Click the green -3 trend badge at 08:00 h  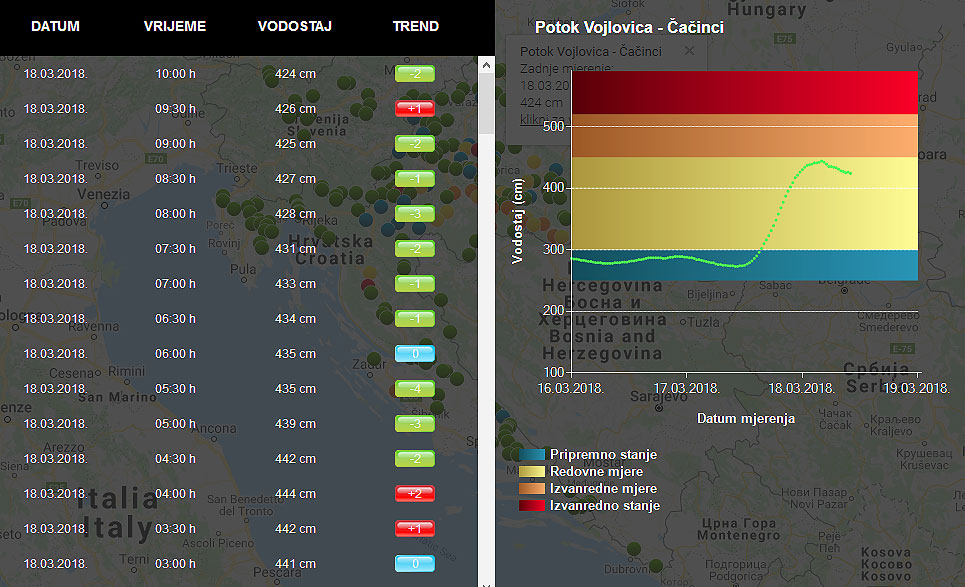(x=415, y=214)
